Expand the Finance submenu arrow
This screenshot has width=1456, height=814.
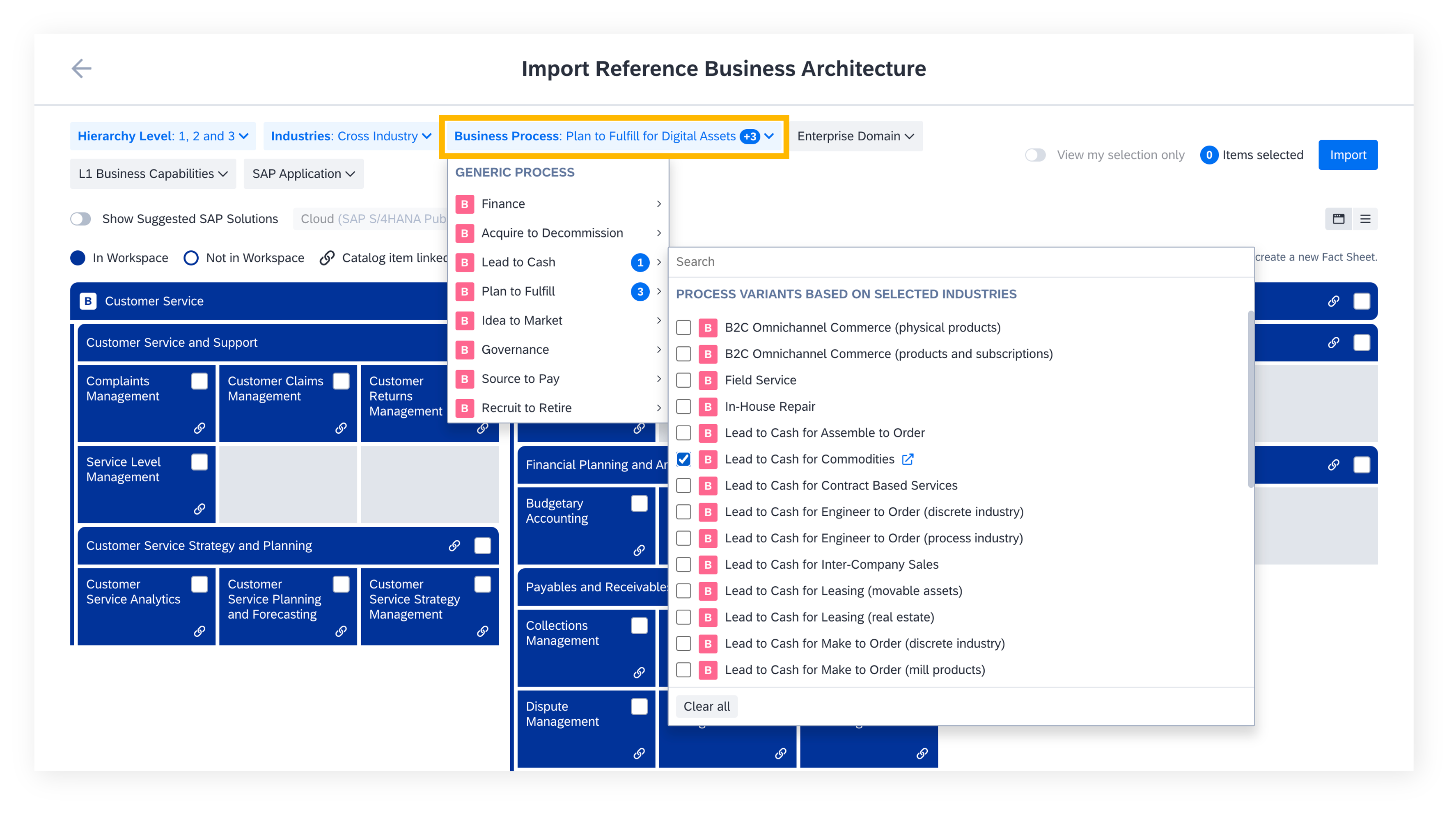click(x=658, y=204)
